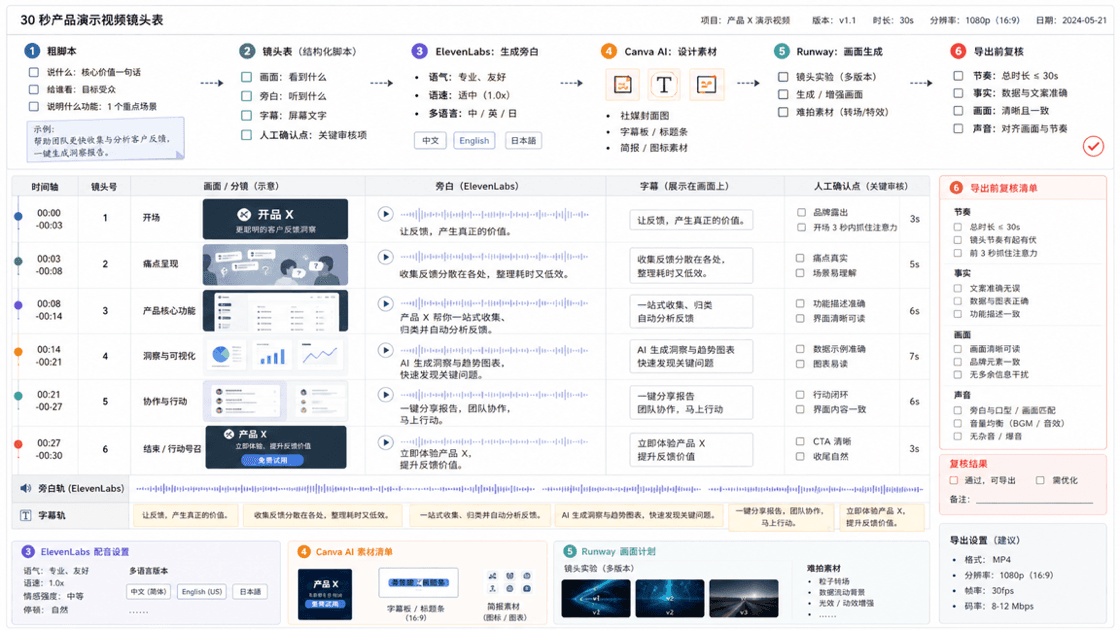Check 说什么：核心价值一句话

click(x=34, y=72)
